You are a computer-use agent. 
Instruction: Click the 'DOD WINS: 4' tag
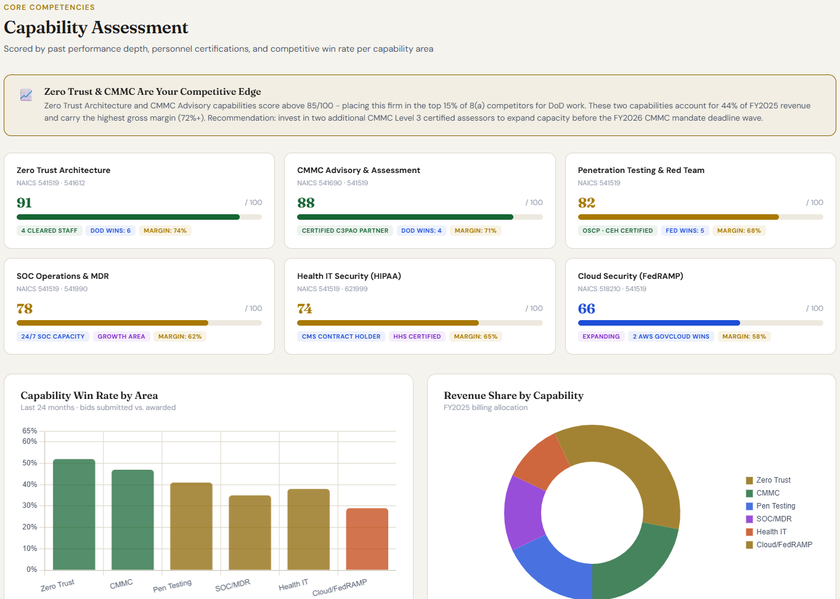[422, 230]
